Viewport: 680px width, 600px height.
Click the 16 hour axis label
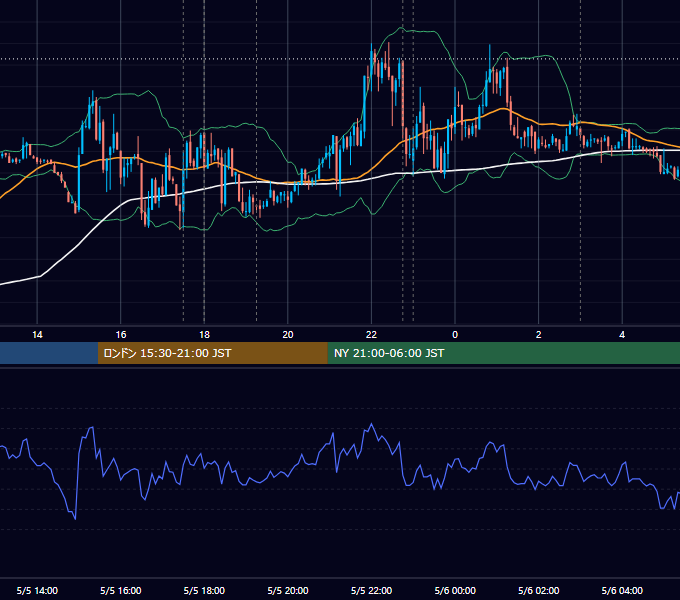coord(121,335)
